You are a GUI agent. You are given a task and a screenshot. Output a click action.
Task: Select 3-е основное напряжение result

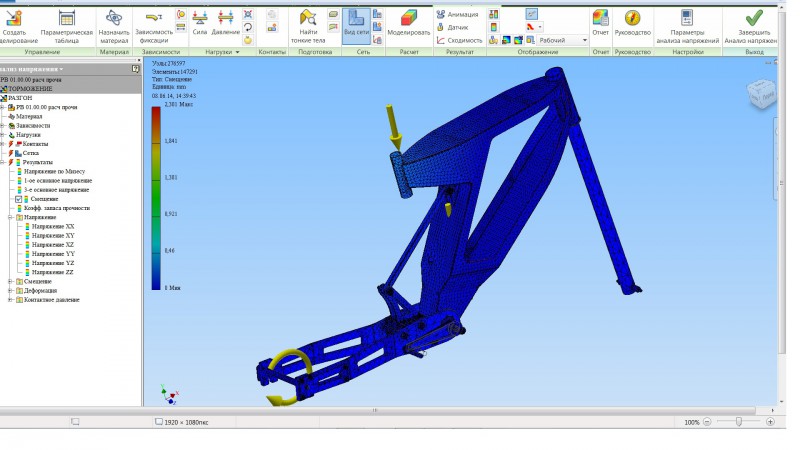tap(57, 190)
